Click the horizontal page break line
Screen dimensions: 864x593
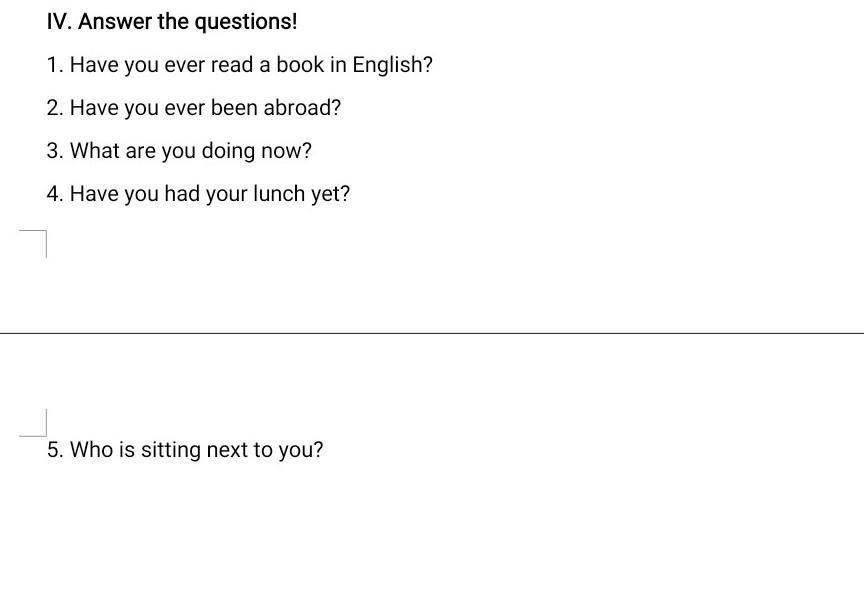(432, 333)
